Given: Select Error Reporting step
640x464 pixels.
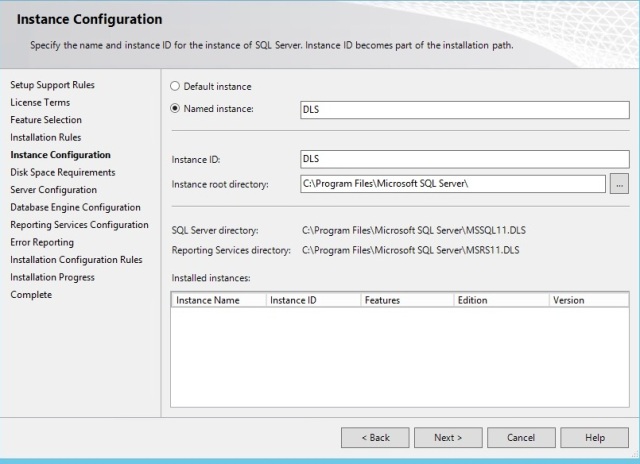Looking at the screenshot, I should coord(42,242).
